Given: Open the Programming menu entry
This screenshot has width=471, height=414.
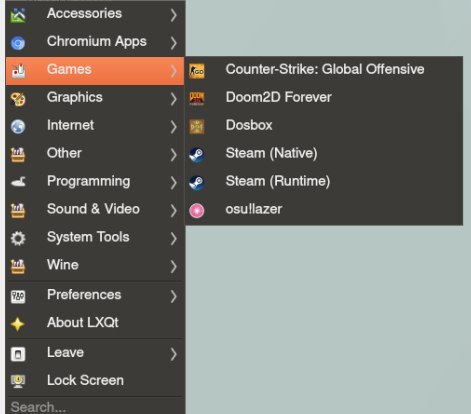Looking at the screenshot, I should tap(95, 183).
